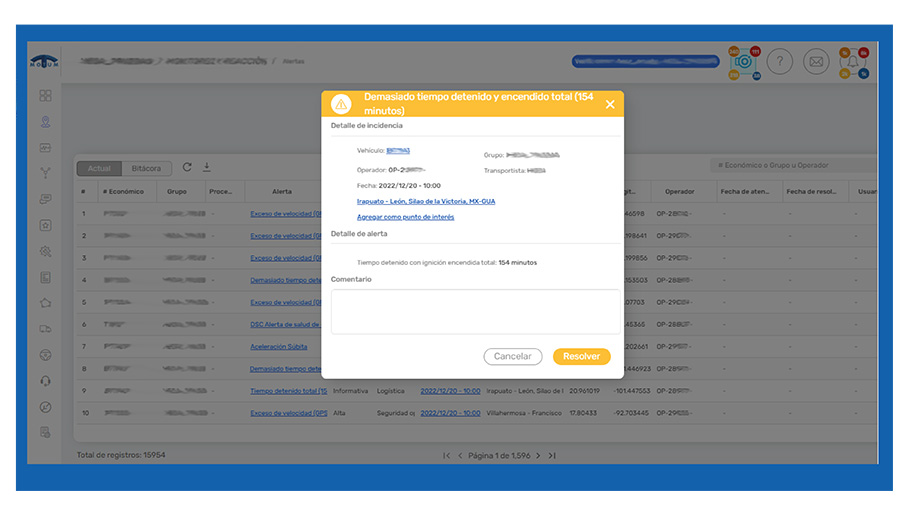Open row 4 Demasiado tiempo alert link
Screen dimensions: 904x506
[x=285, y=280]
